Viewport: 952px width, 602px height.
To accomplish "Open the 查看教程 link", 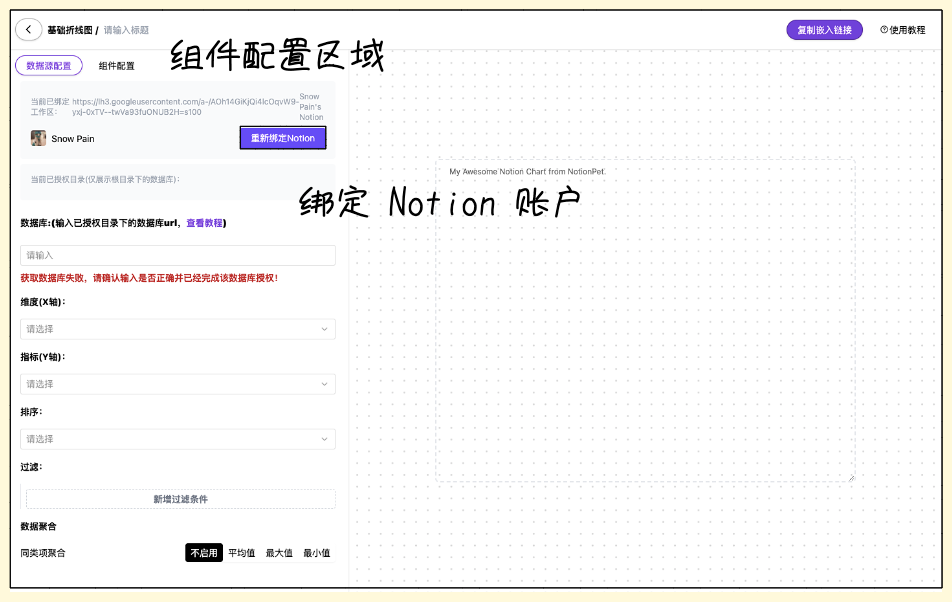I will point(205,223).
